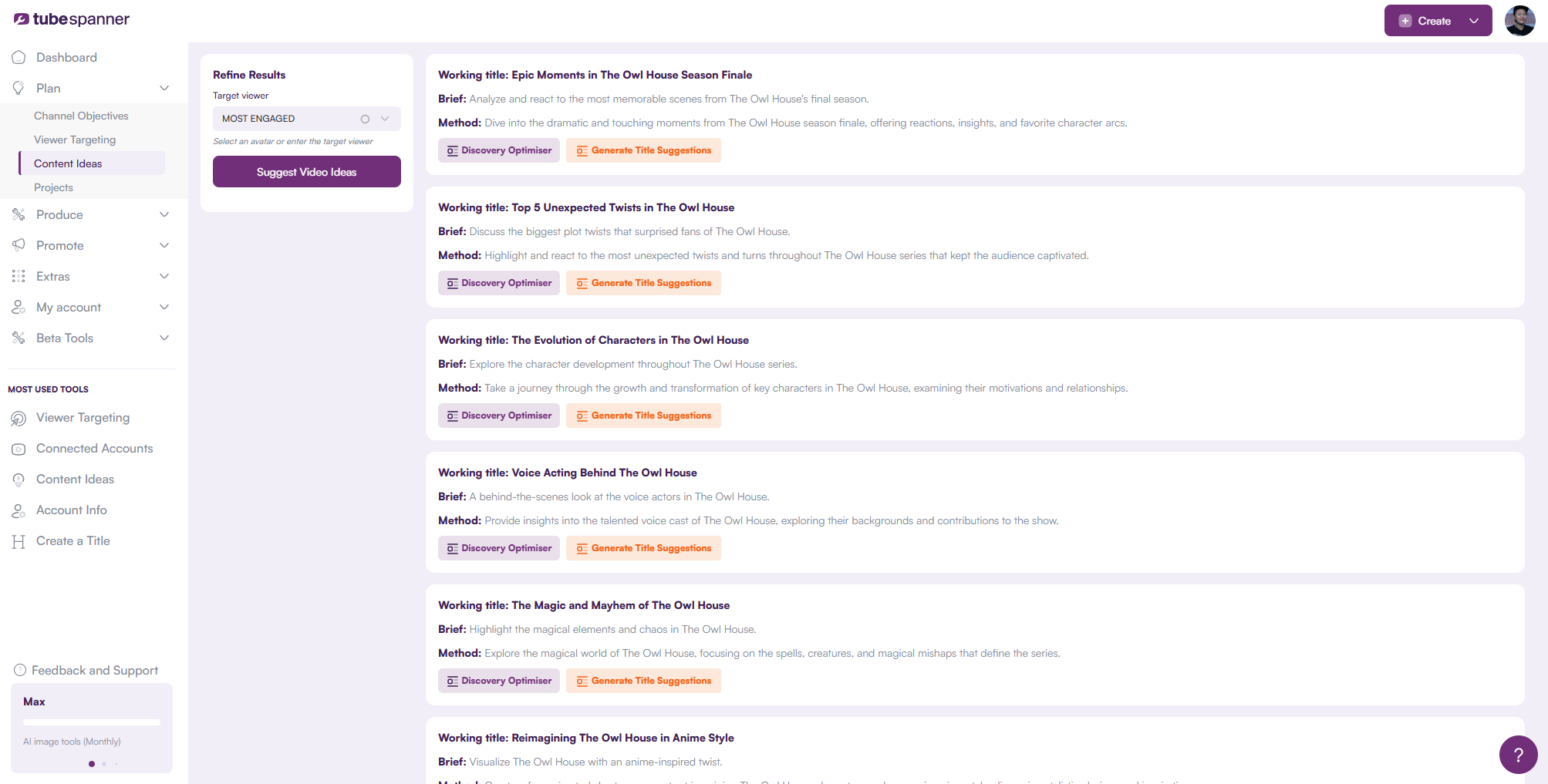Click working title Voice Acting Behind The Owl House

(x=568, y=473)
